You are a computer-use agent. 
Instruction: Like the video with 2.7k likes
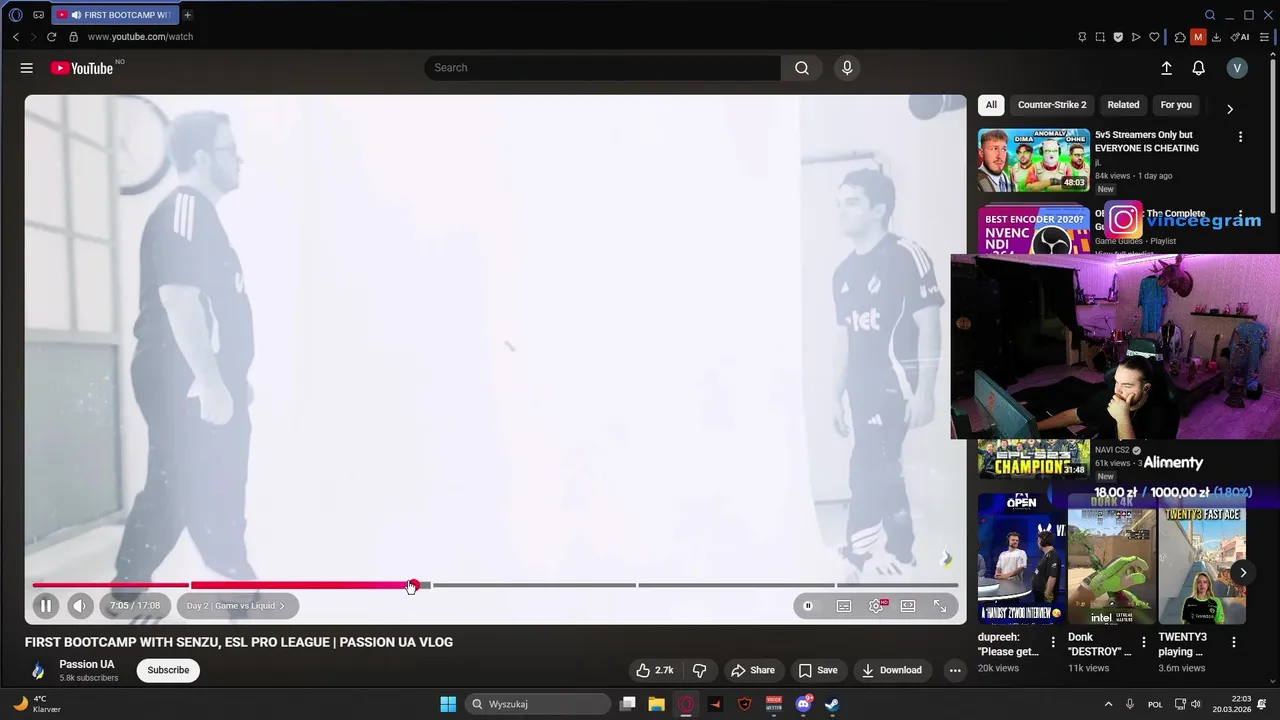click(655, 670)
